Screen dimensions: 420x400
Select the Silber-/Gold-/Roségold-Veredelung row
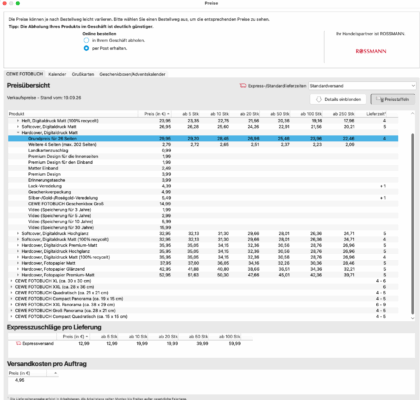coord(203,198)
